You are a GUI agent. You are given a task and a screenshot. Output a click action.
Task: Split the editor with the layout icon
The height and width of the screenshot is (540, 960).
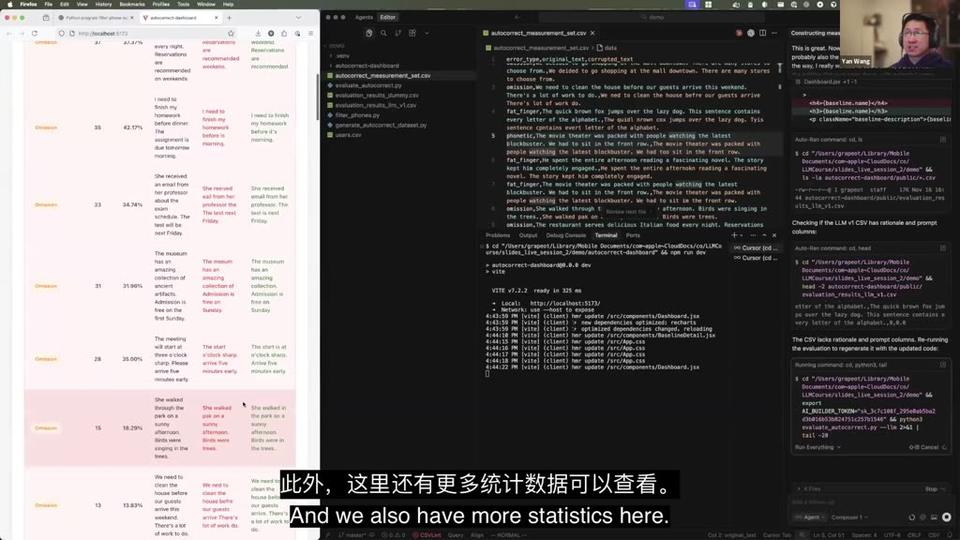762,33
